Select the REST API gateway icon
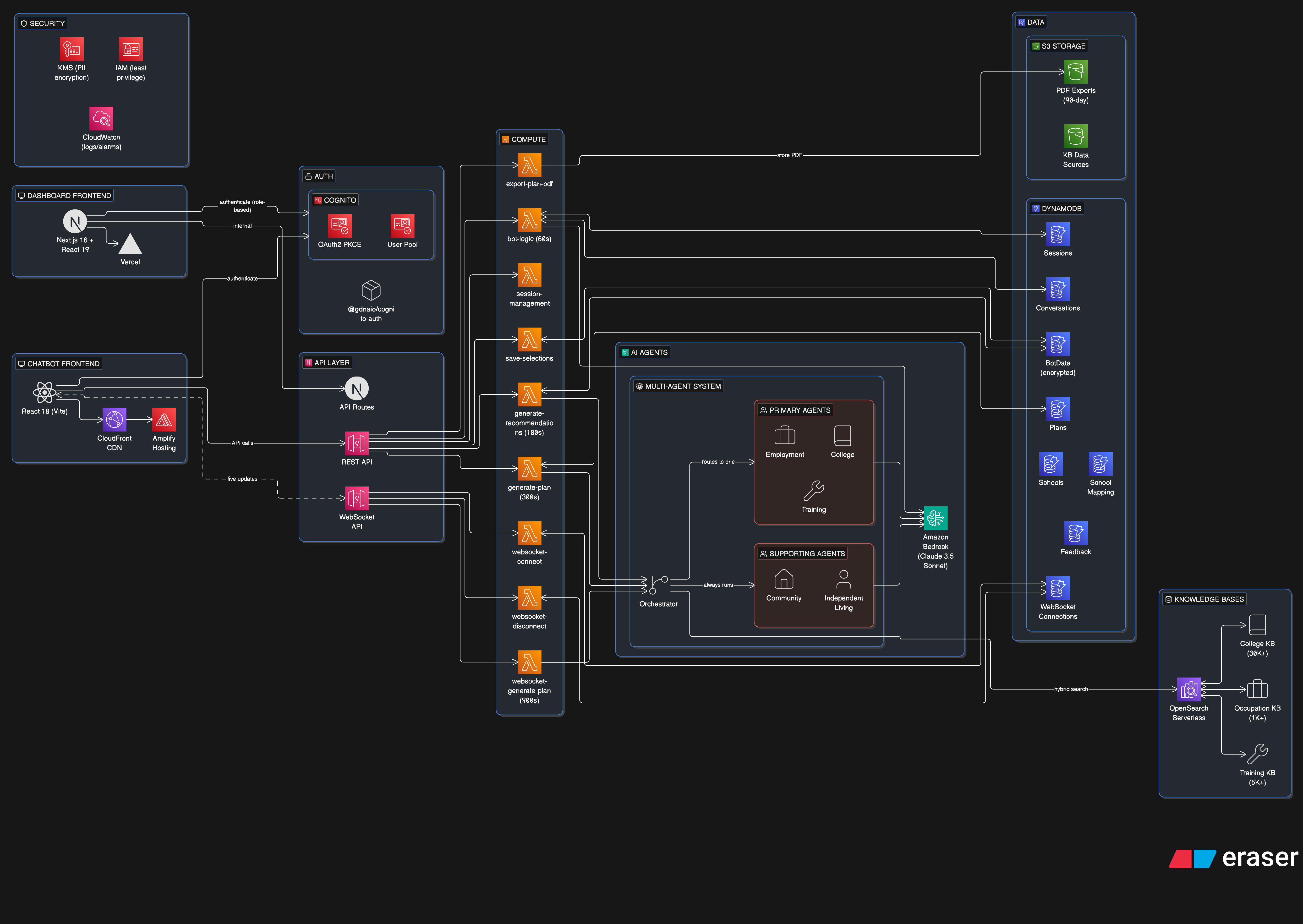The image size is (1303, 924). [357, 443]
